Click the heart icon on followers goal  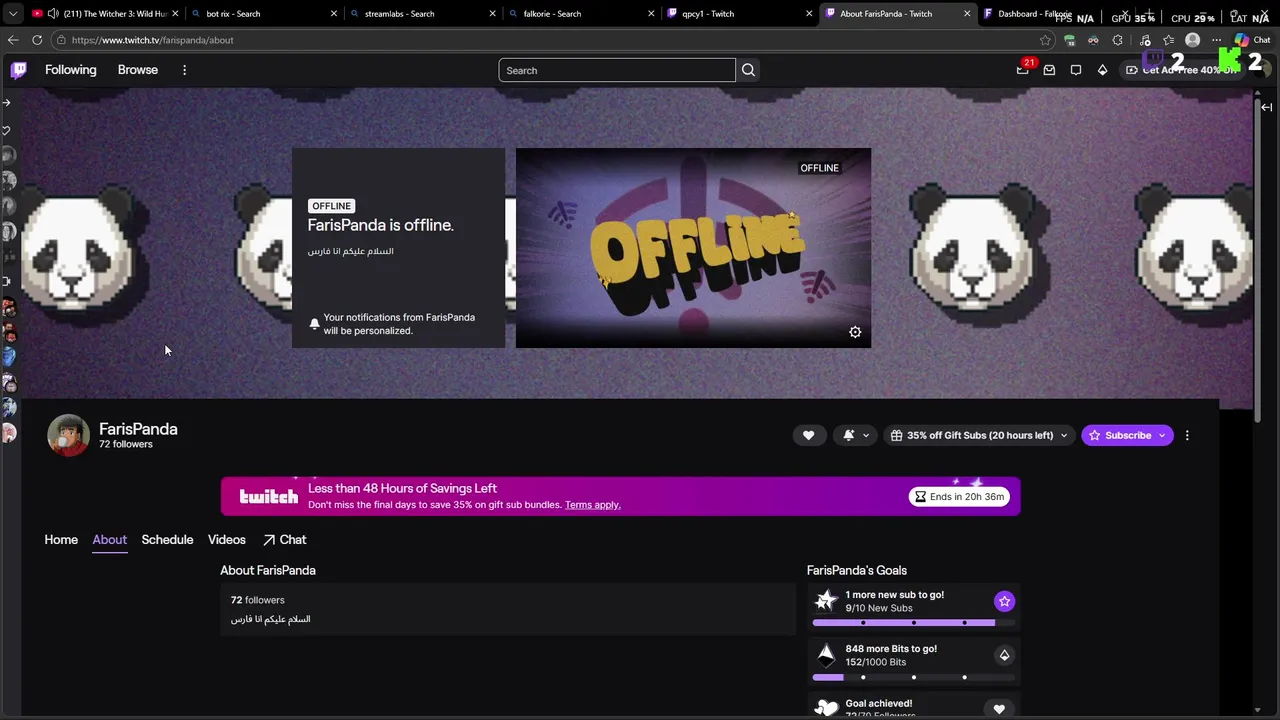tap(999, 709)
